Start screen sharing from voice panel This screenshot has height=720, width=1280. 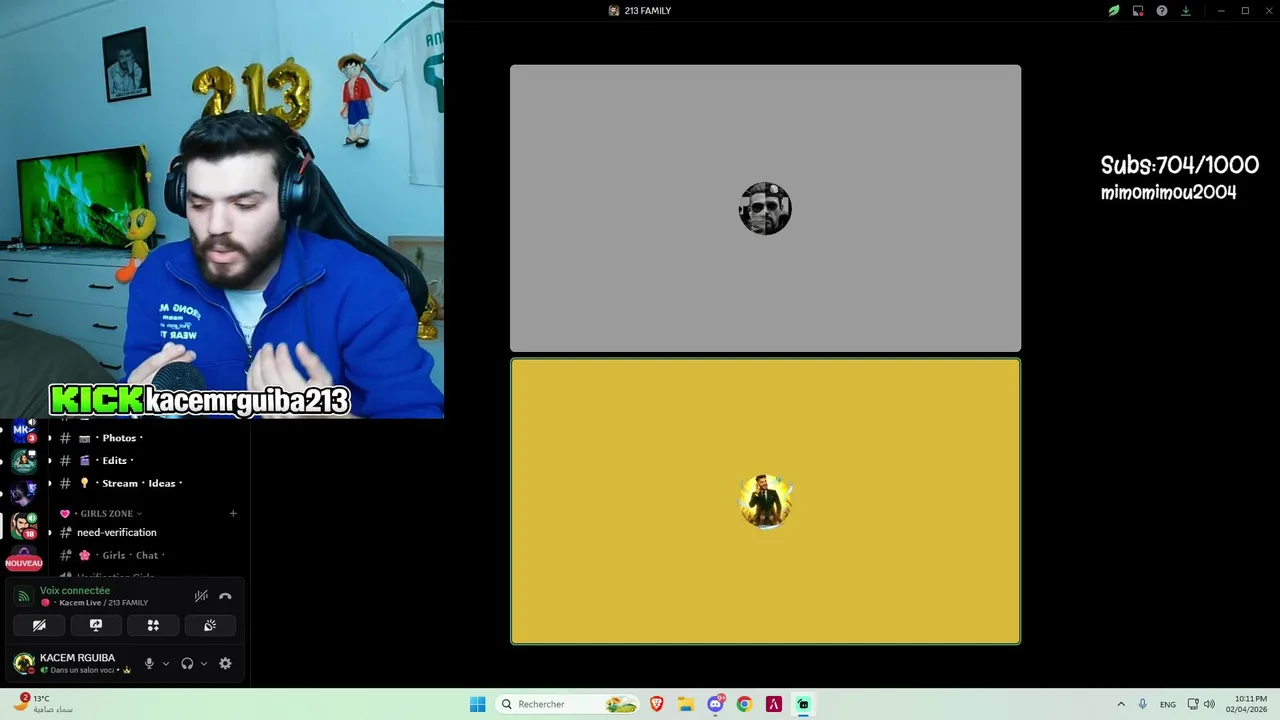tap(96, 625)
